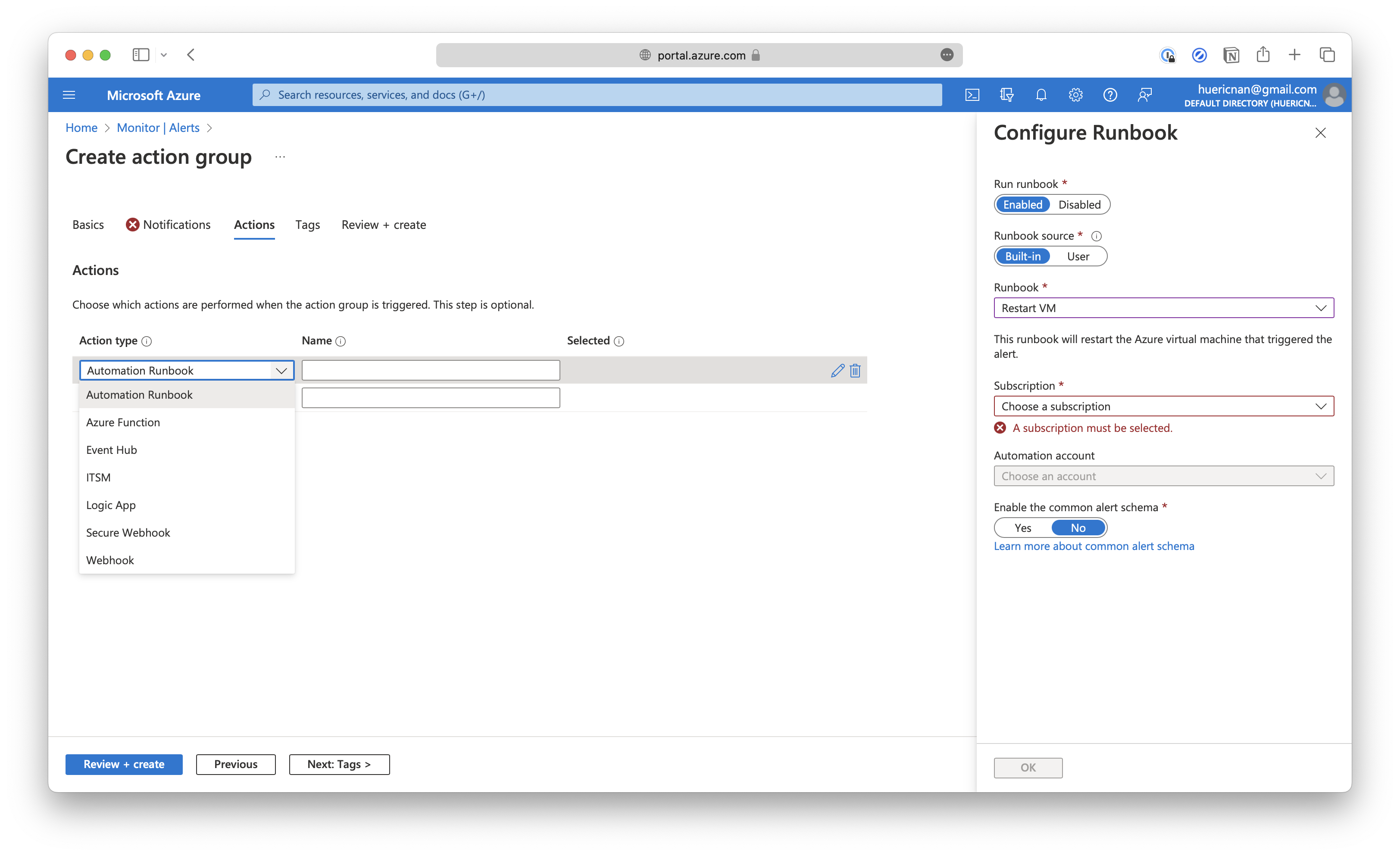Click the privacy lock extension icon
Screen dimensions: 1400x856
(x=1167, y=55)
